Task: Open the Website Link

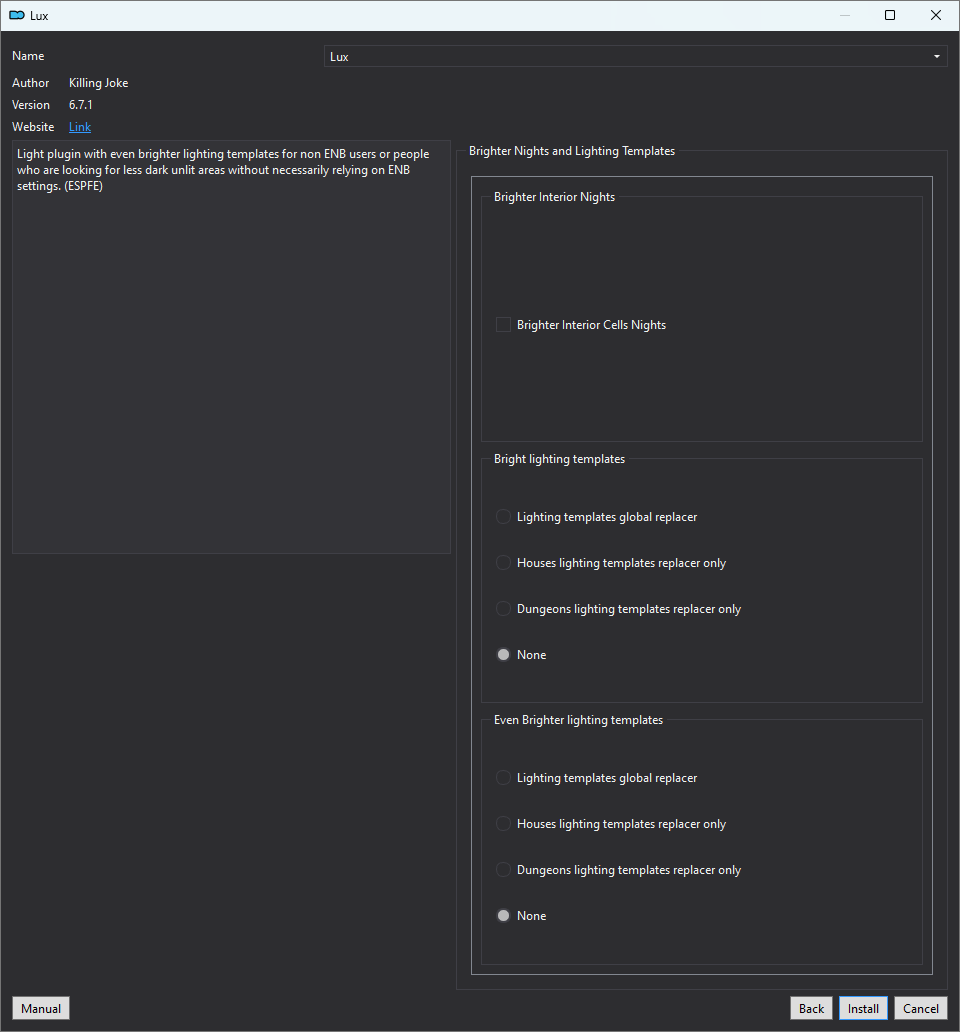Action: [x=80, y=127]
